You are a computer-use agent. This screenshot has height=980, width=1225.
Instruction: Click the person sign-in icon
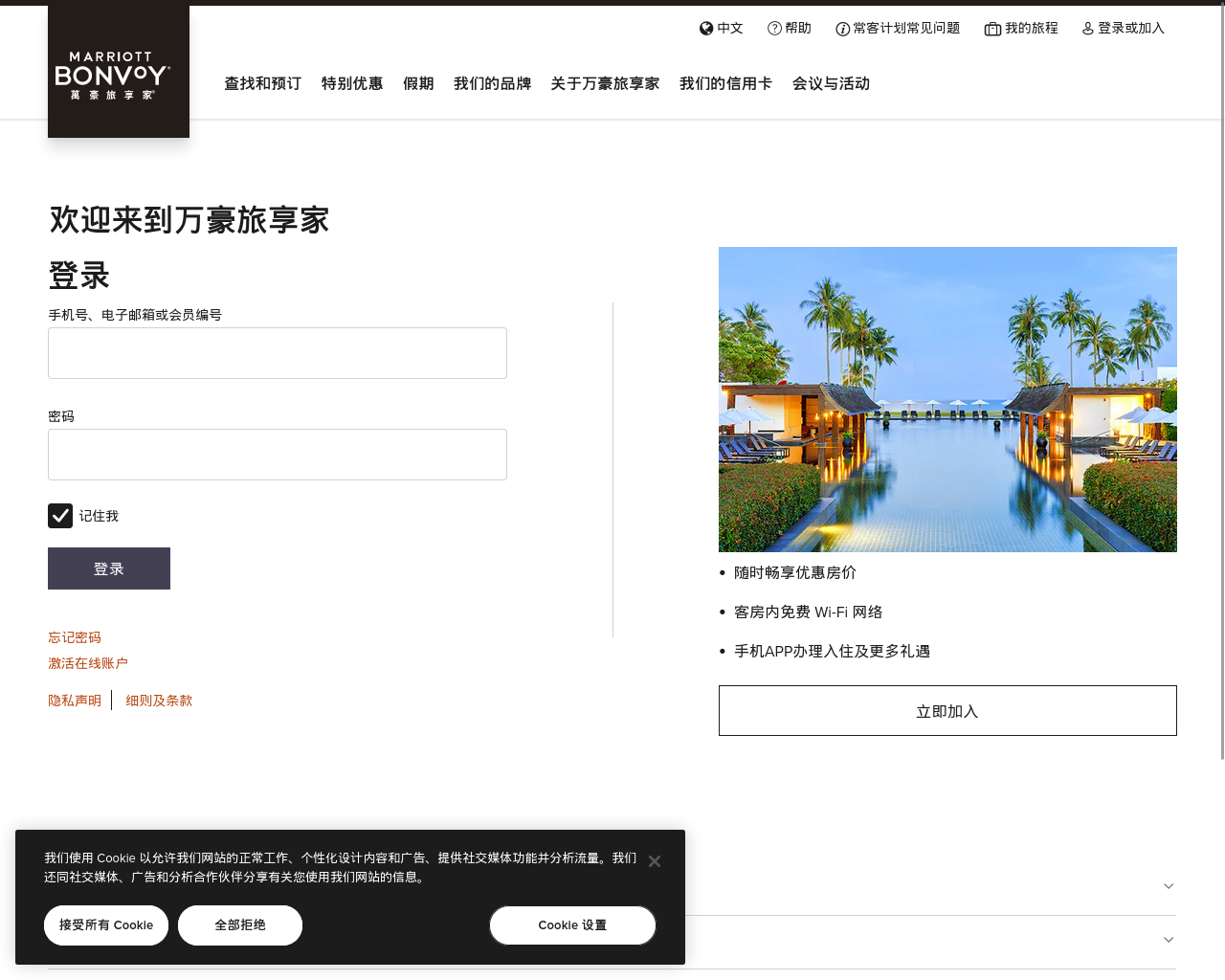click(1087, 29)
